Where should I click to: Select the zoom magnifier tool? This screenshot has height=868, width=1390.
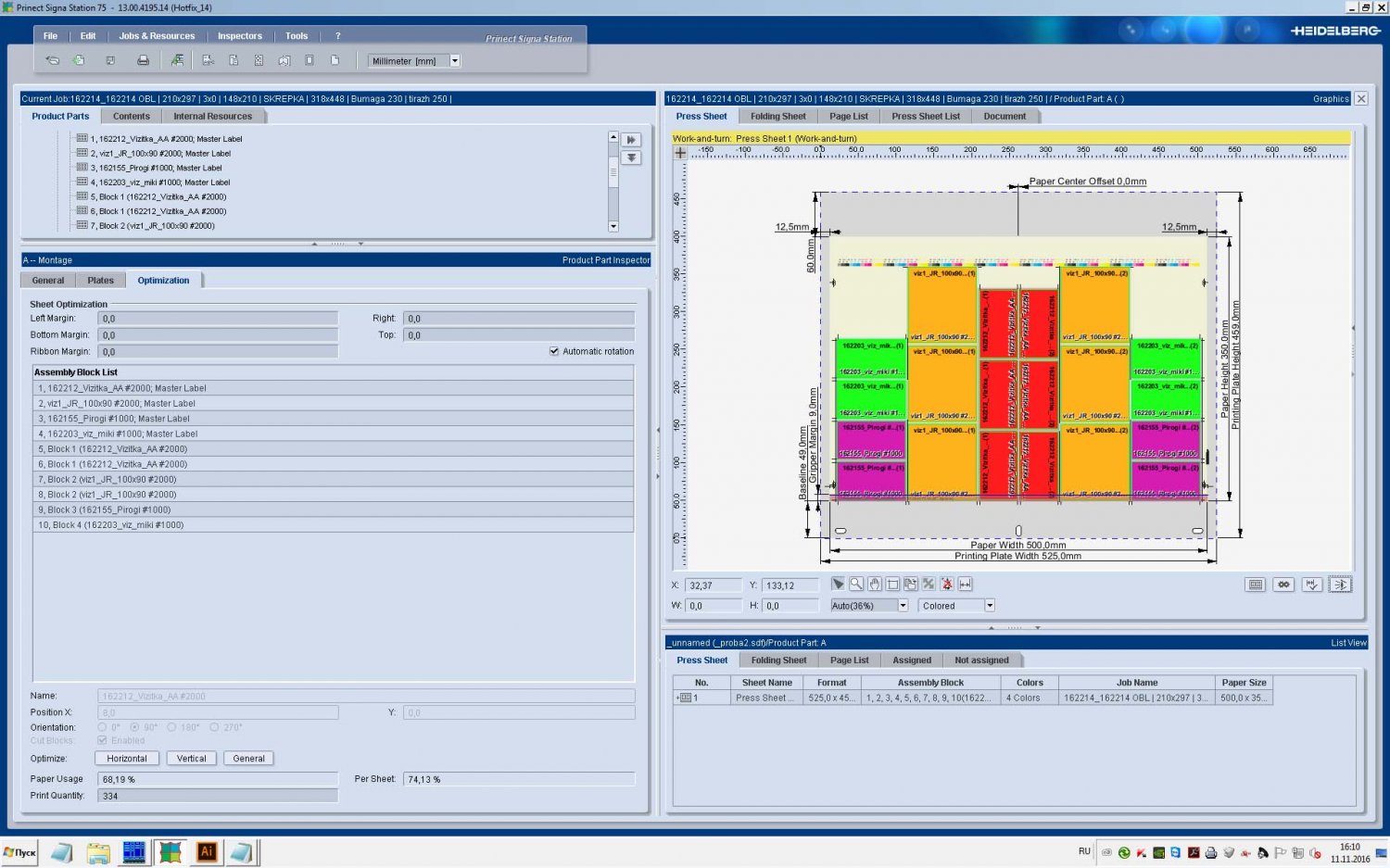856,585
